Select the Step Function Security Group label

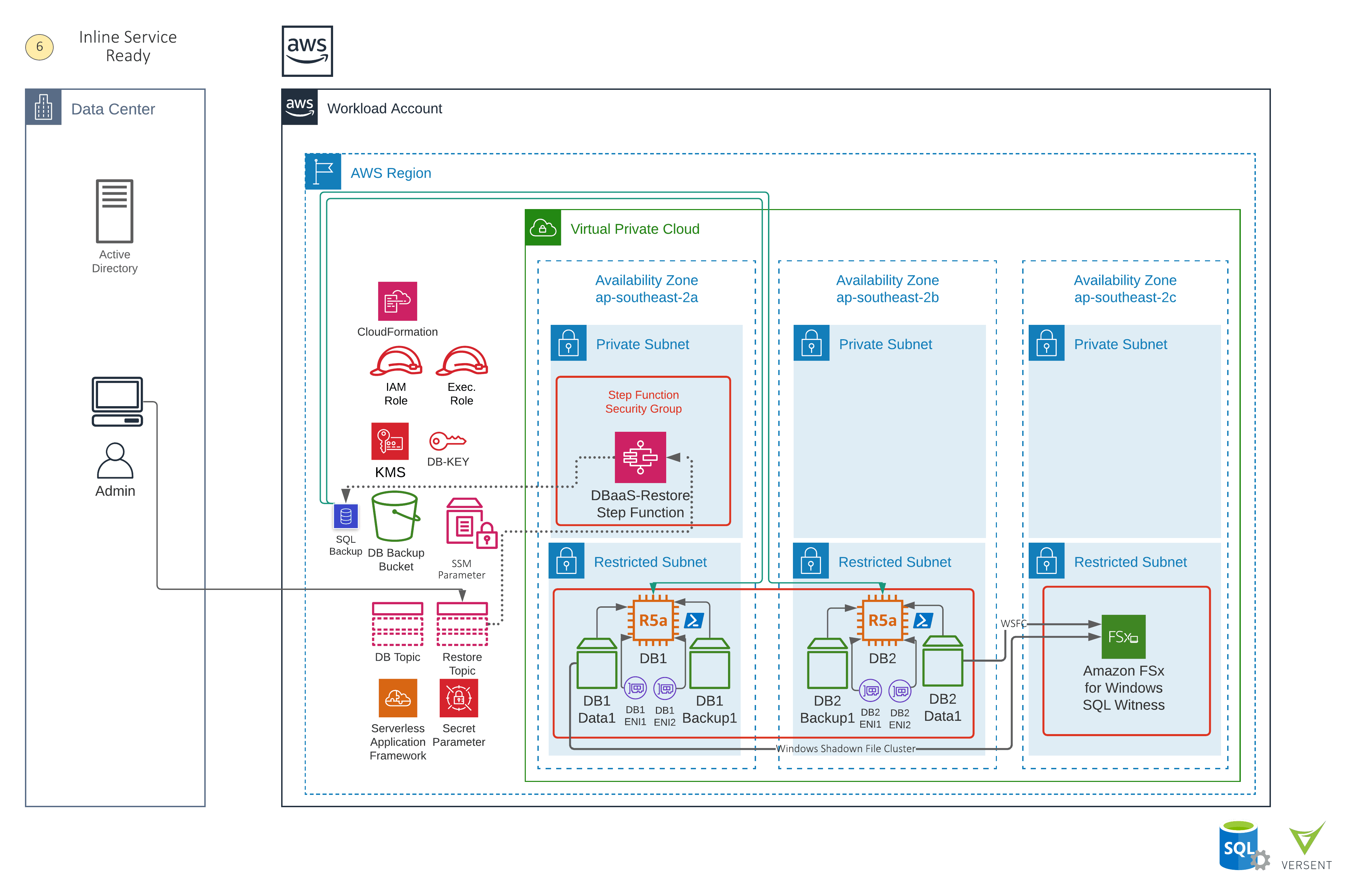[644, 402]
